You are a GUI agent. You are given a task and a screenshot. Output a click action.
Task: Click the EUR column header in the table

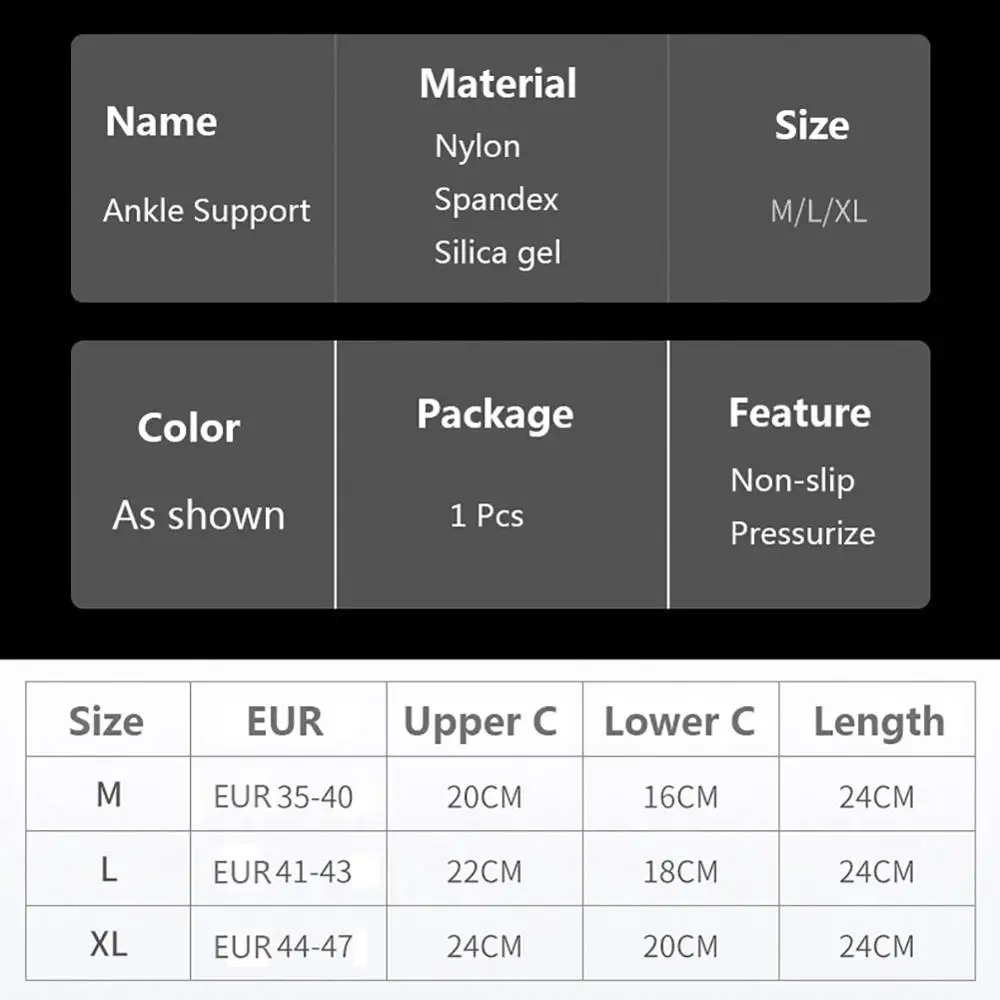[285, 721]
